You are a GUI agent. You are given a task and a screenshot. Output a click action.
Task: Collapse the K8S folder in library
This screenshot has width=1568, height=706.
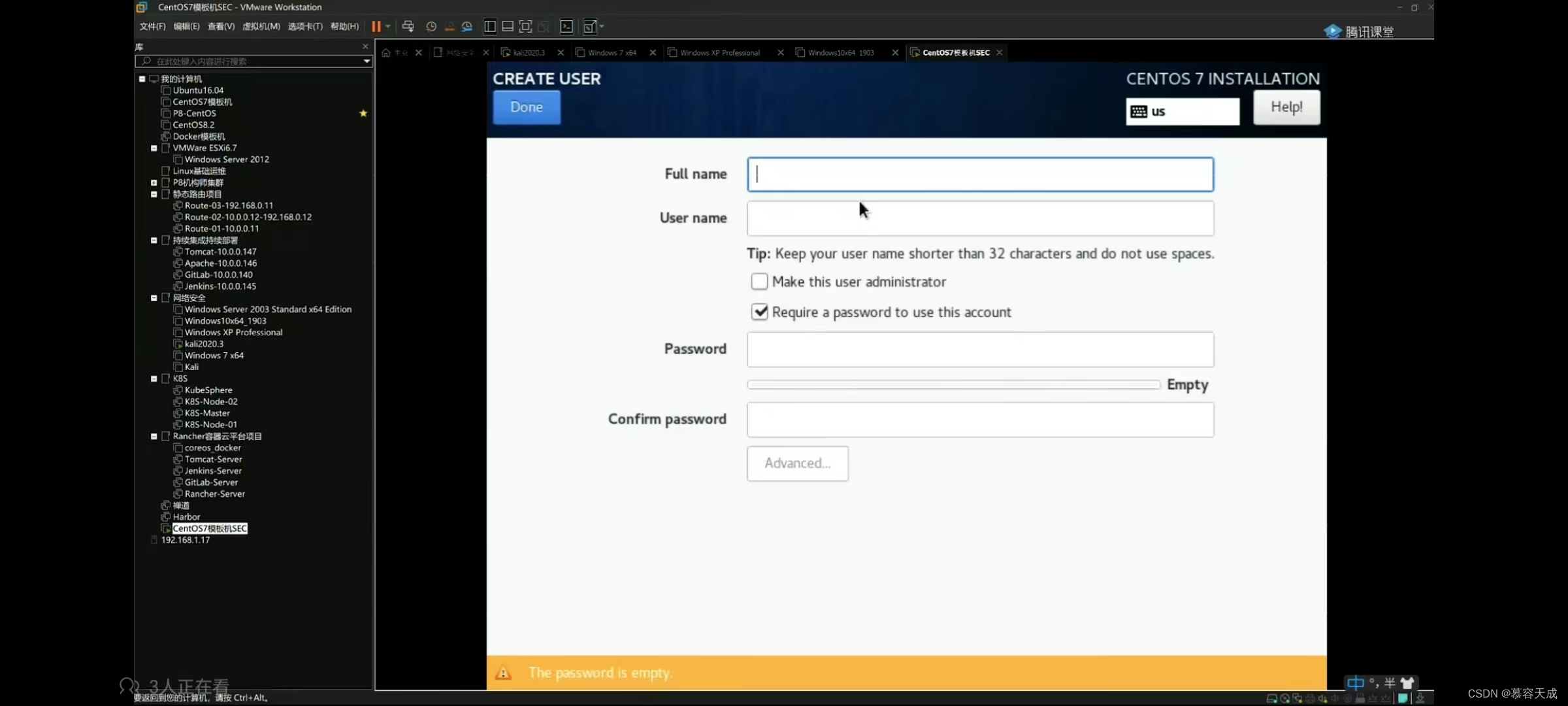tap(154, 378)
